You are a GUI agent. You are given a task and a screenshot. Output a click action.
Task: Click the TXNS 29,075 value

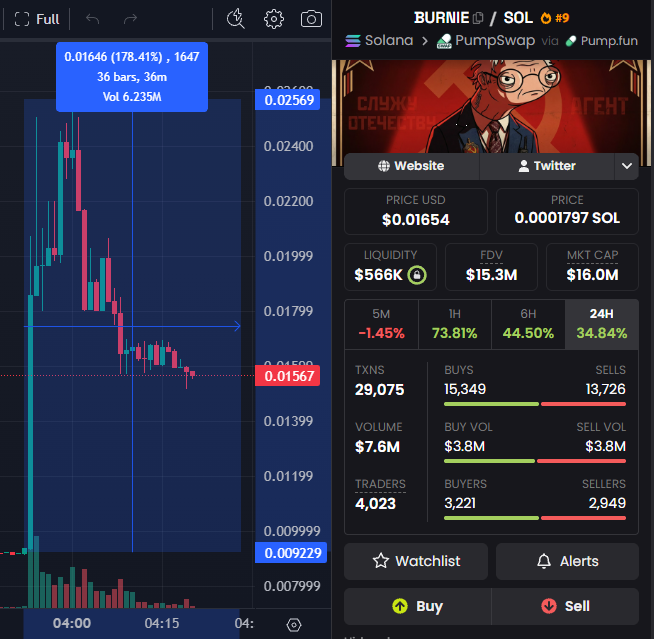tap(380, 390)
